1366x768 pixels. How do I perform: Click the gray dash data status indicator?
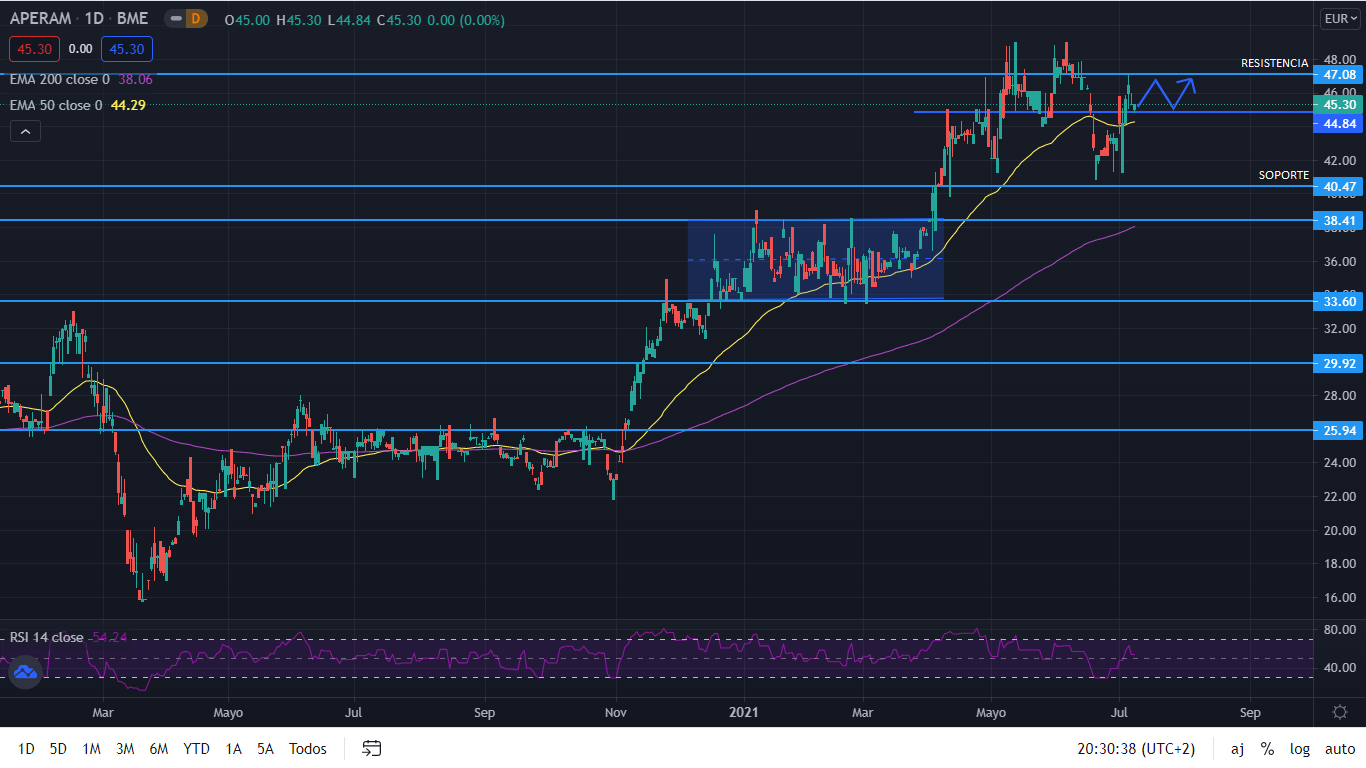(175, 18)
